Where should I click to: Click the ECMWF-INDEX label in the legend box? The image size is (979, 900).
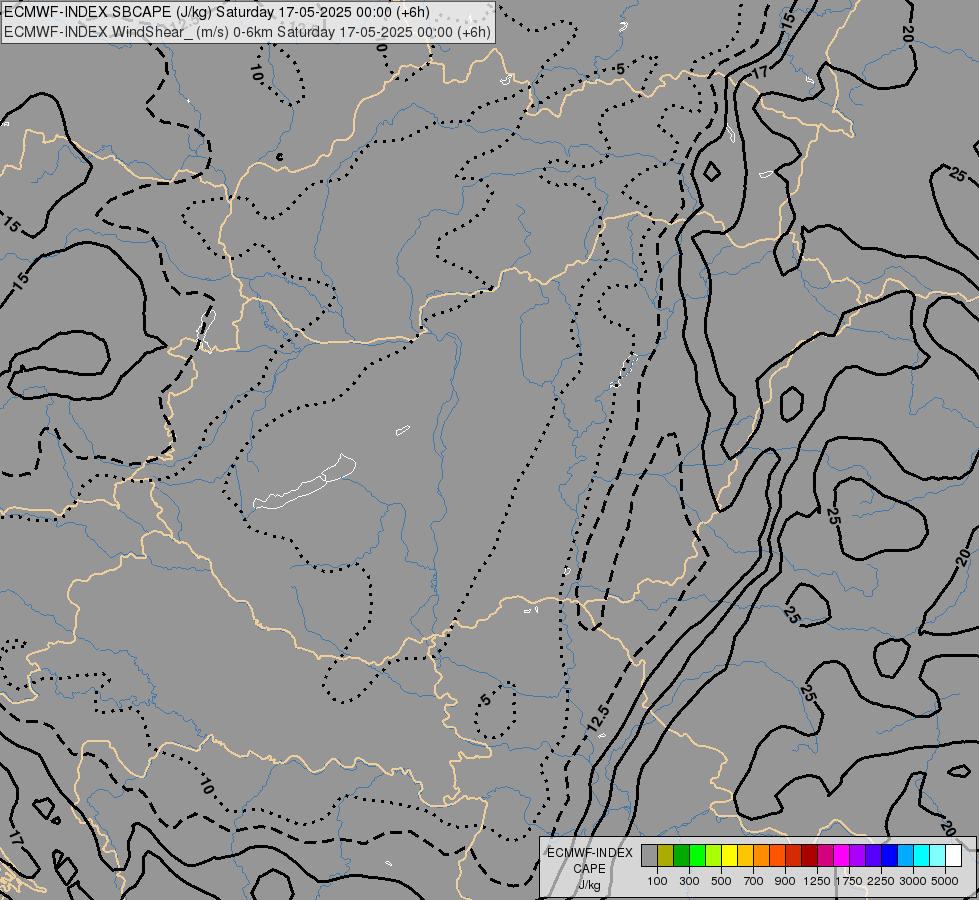pos(590,853)
